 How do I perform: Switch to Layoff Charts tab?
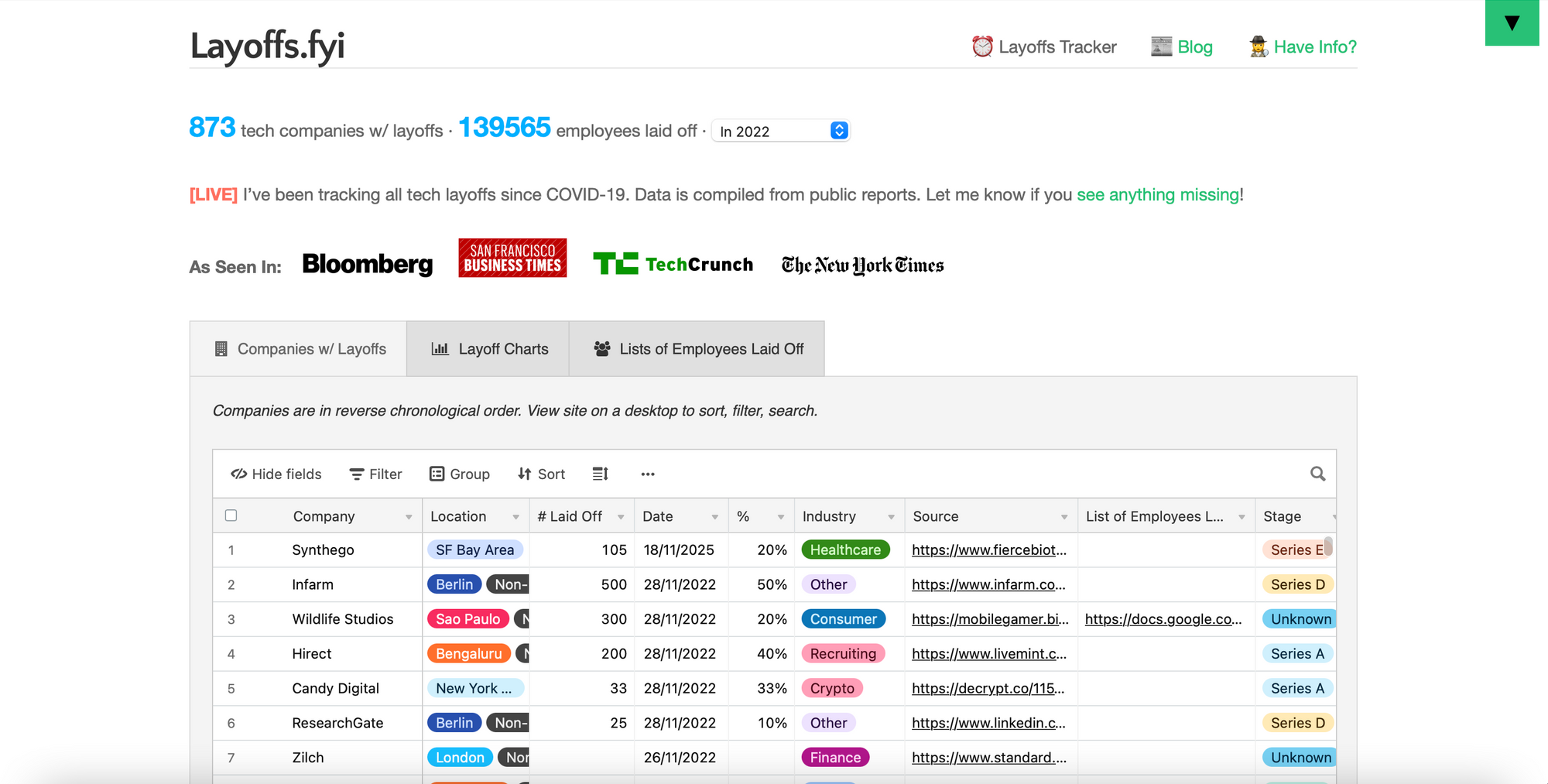[488, 349]
